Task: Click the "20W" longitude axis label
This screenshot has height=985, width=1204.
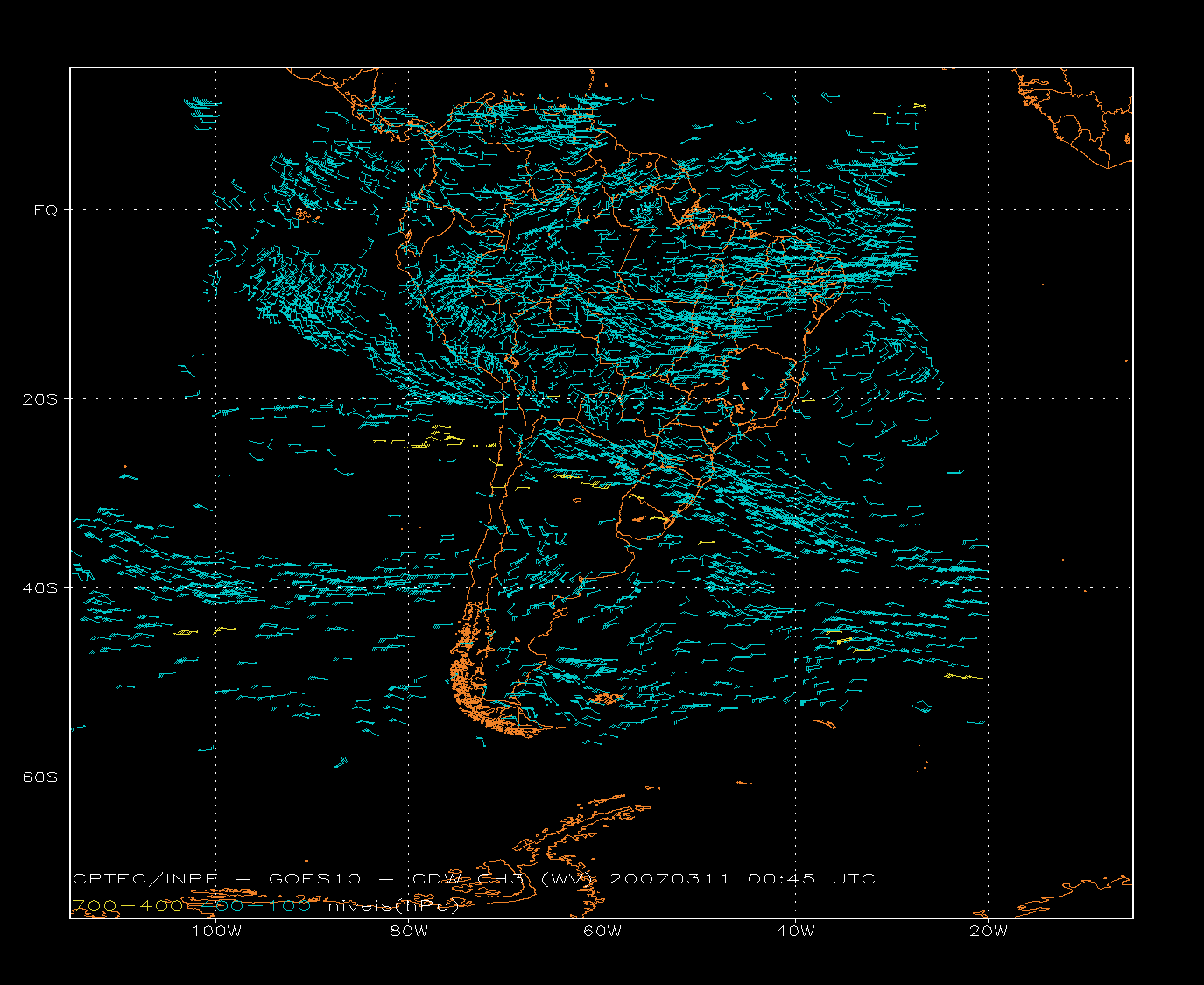Action: point(989,931)
